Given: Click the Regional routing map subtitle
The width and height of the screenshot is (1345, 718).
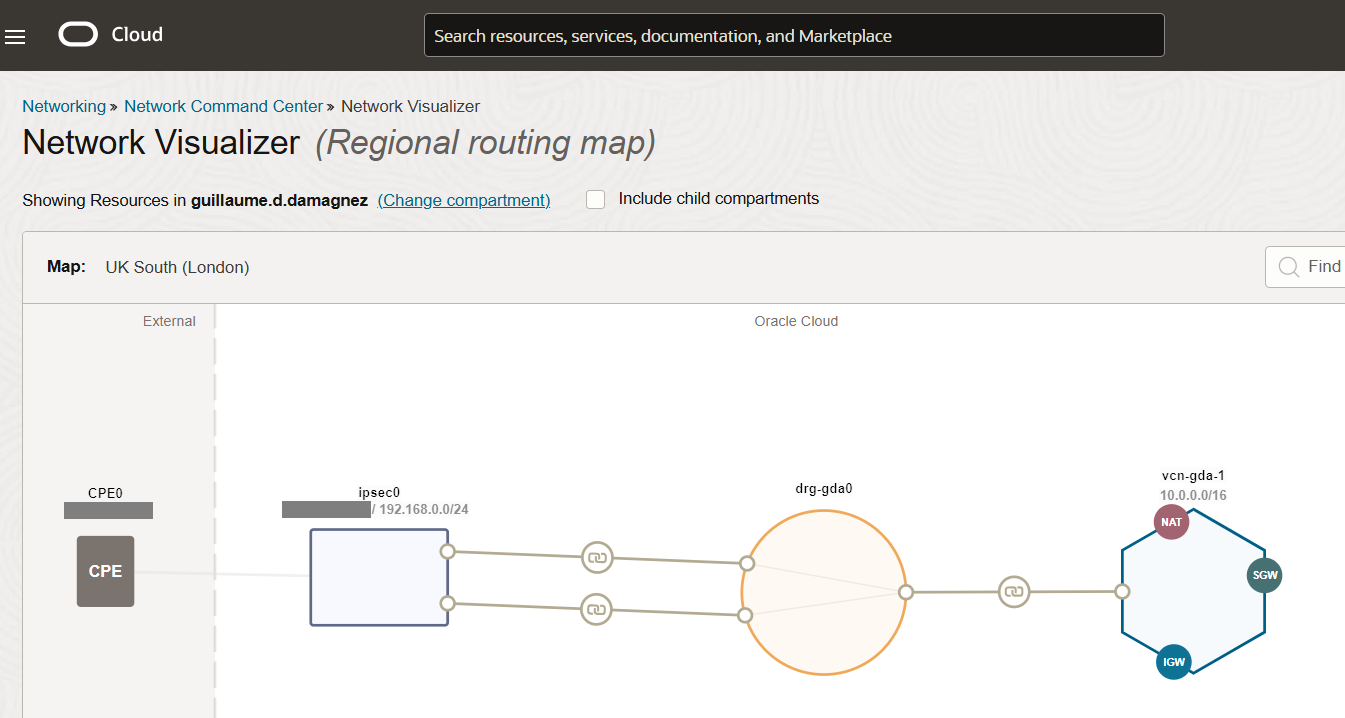Looking at the screenshot, I should 486,143.
